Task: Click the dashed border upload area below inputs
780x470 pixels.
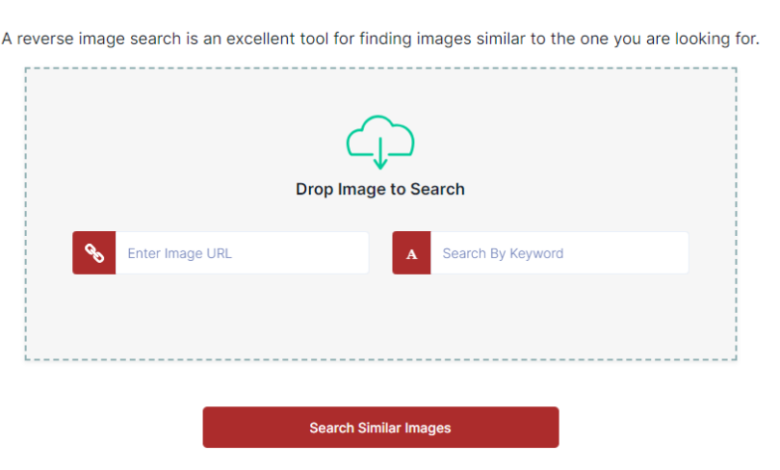Action: (x=381, y=318)
